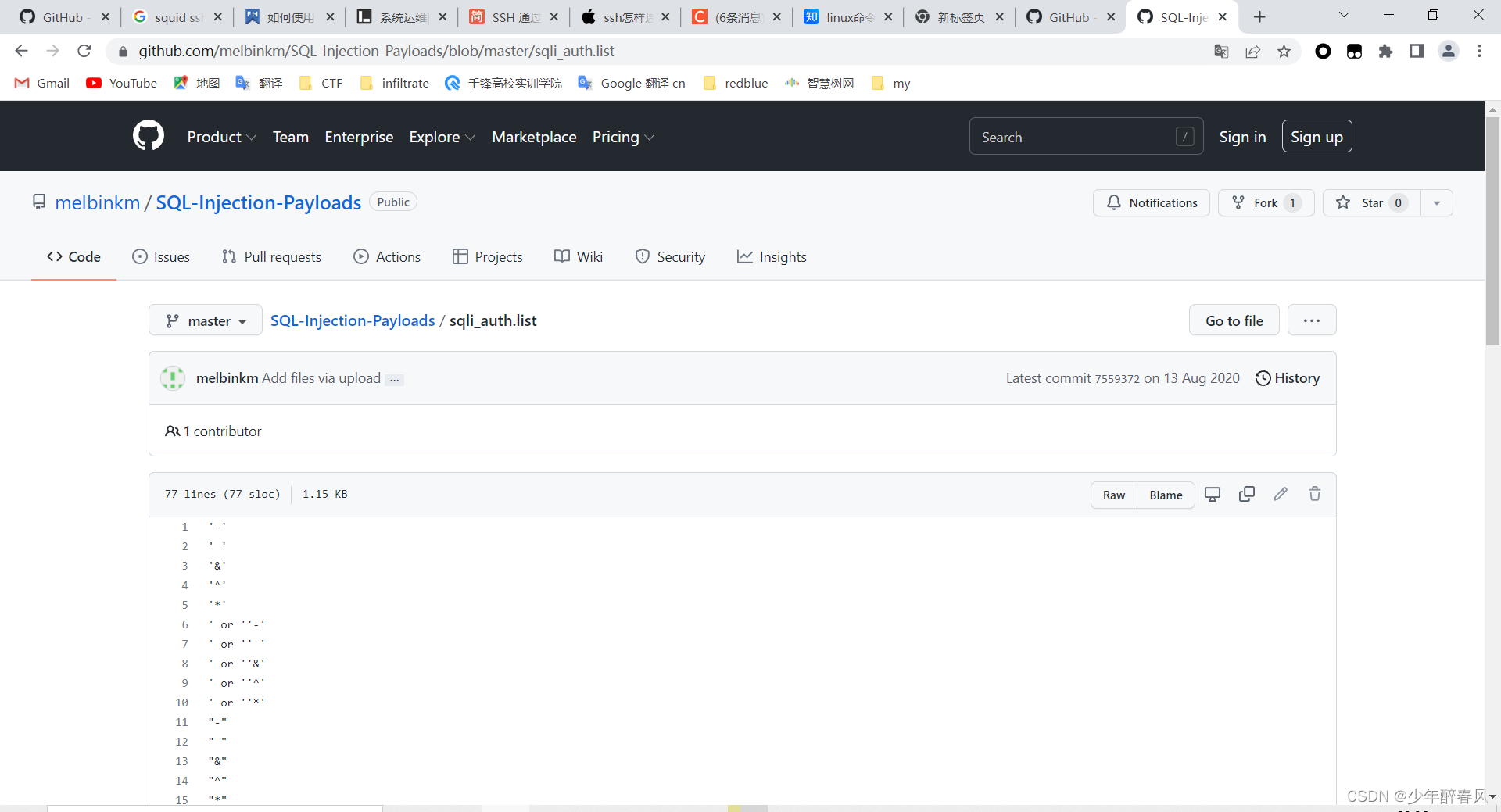Switch to the Code tab
Screen dimensions: 1501x812
pyautogui.click(x=73, y=256)
